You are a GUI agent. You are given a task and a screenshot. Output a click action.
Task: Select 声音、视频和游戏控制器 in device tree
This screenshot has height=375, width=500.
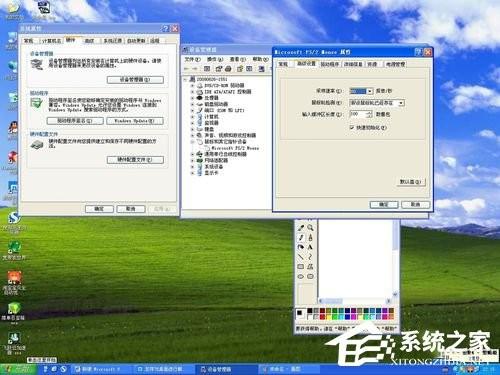click(x=230, y=135)
